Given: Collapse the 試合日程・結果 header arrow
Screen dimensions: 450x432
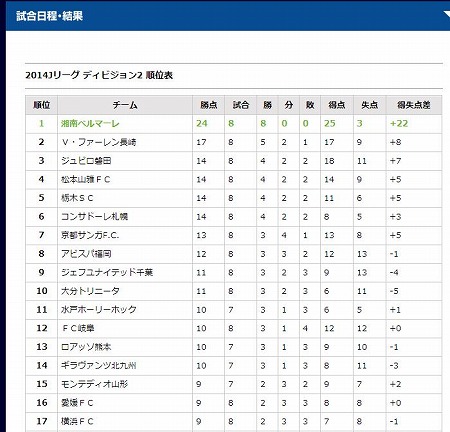Looking at the screenshot, I should 446,14.
